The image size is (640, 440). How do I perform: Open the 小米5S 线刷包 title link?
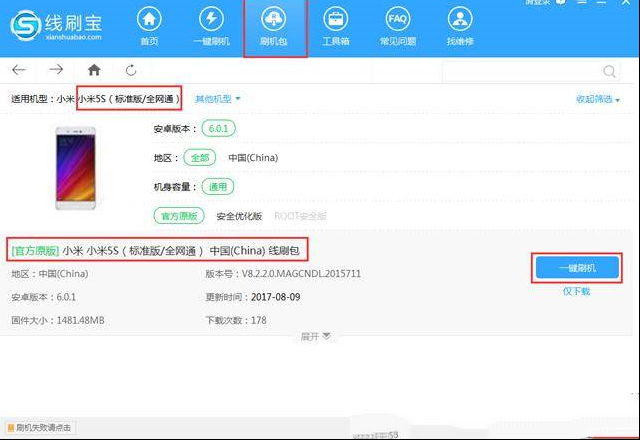pyautogui.click(x=156, y=251)
